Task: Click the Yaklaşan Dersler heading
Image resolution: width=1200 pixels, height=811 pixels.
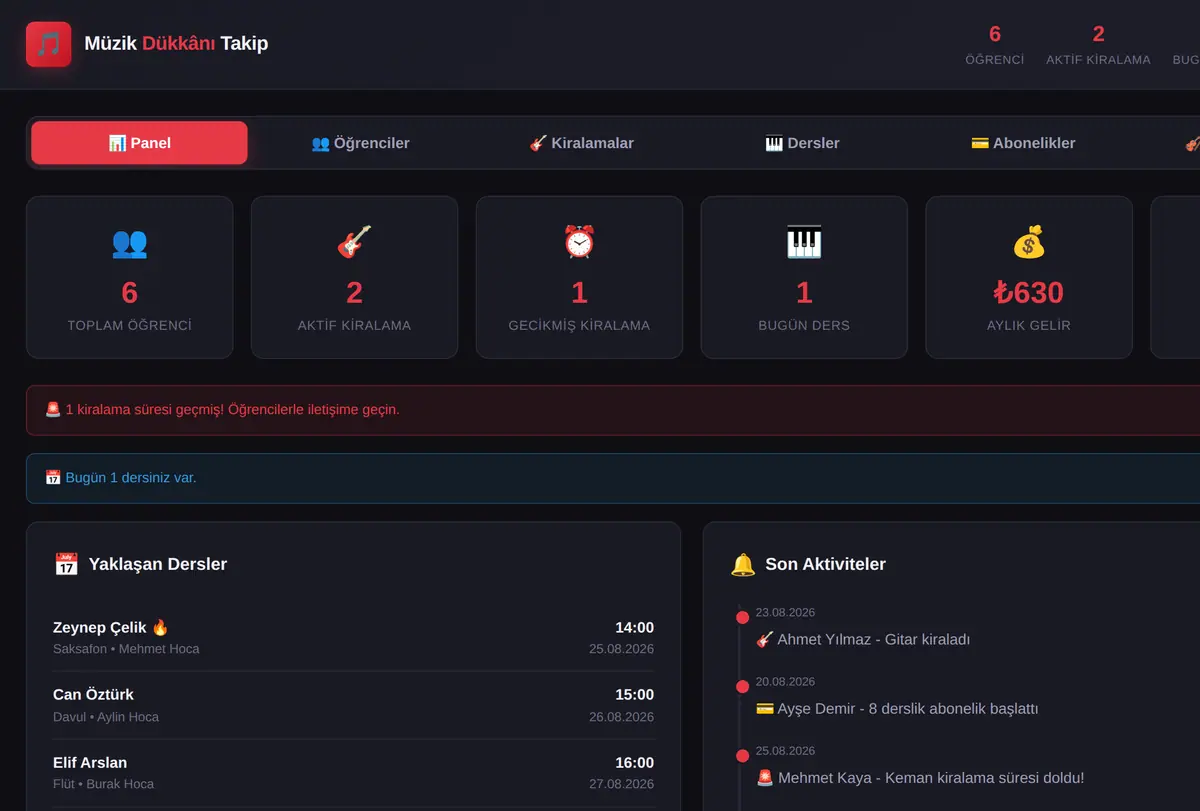Action: click(x=158, y=564)
